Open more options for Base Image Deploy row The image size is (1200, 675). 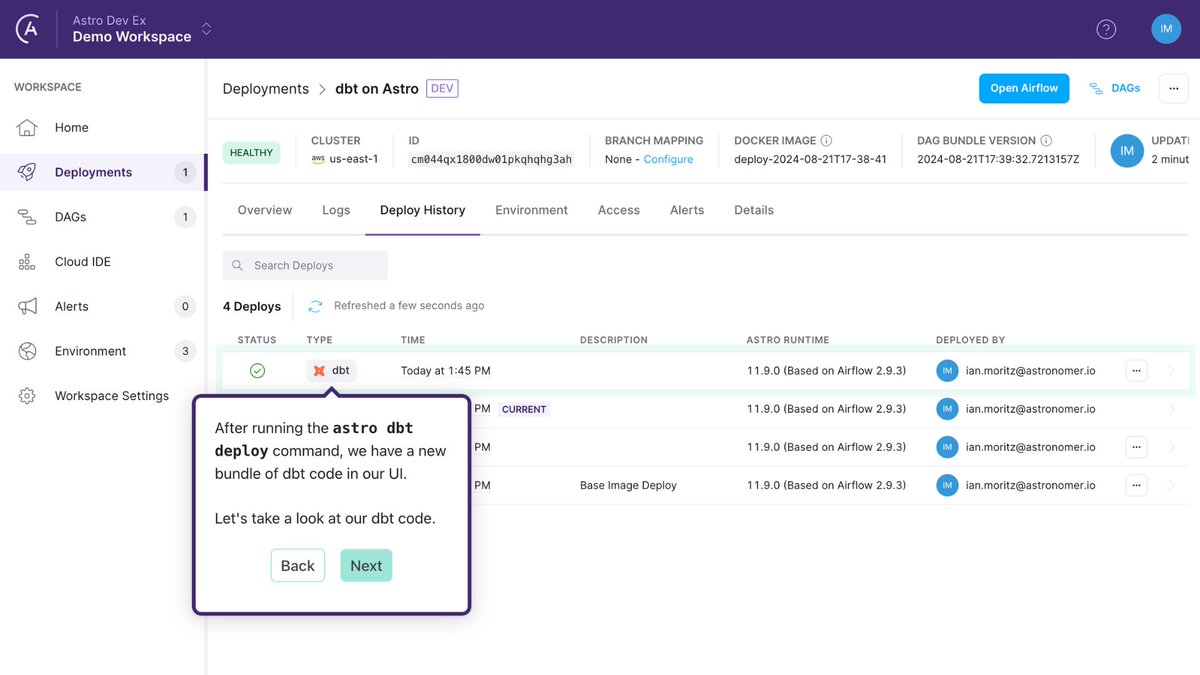[1136, 485]
